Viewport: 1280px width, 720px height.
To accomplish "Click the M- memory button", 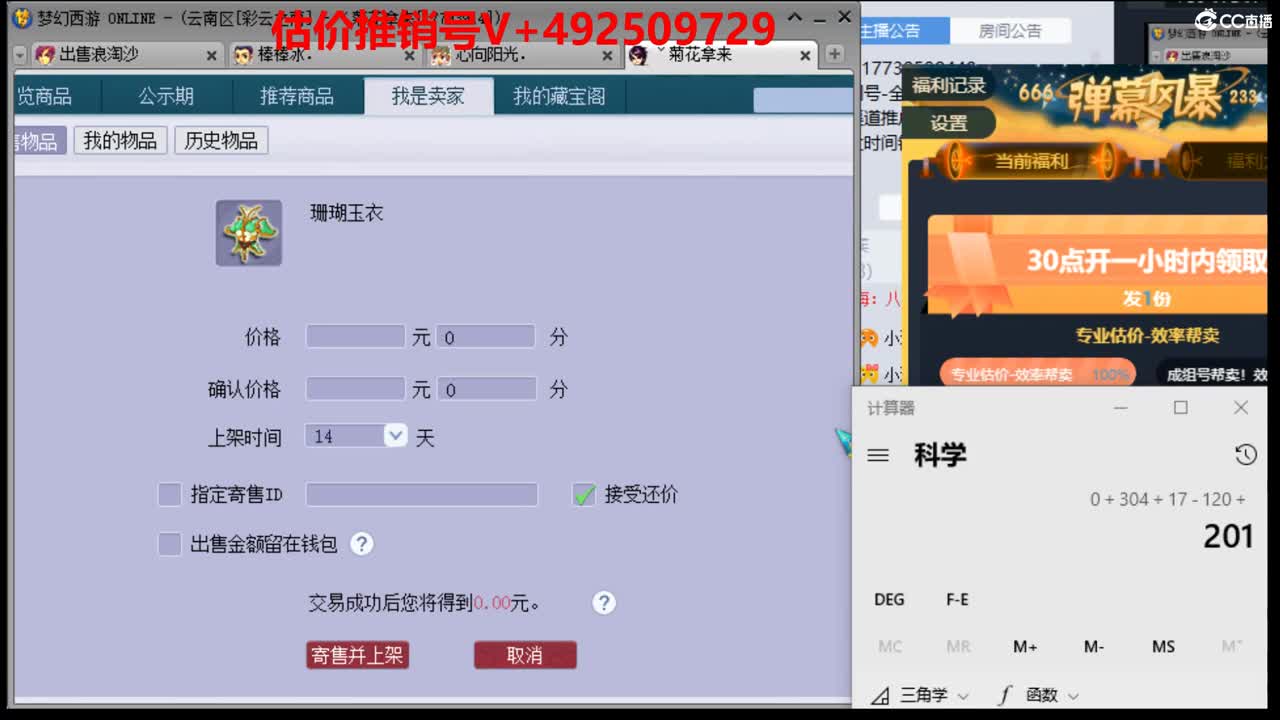I will click(x=1094, y=647).
